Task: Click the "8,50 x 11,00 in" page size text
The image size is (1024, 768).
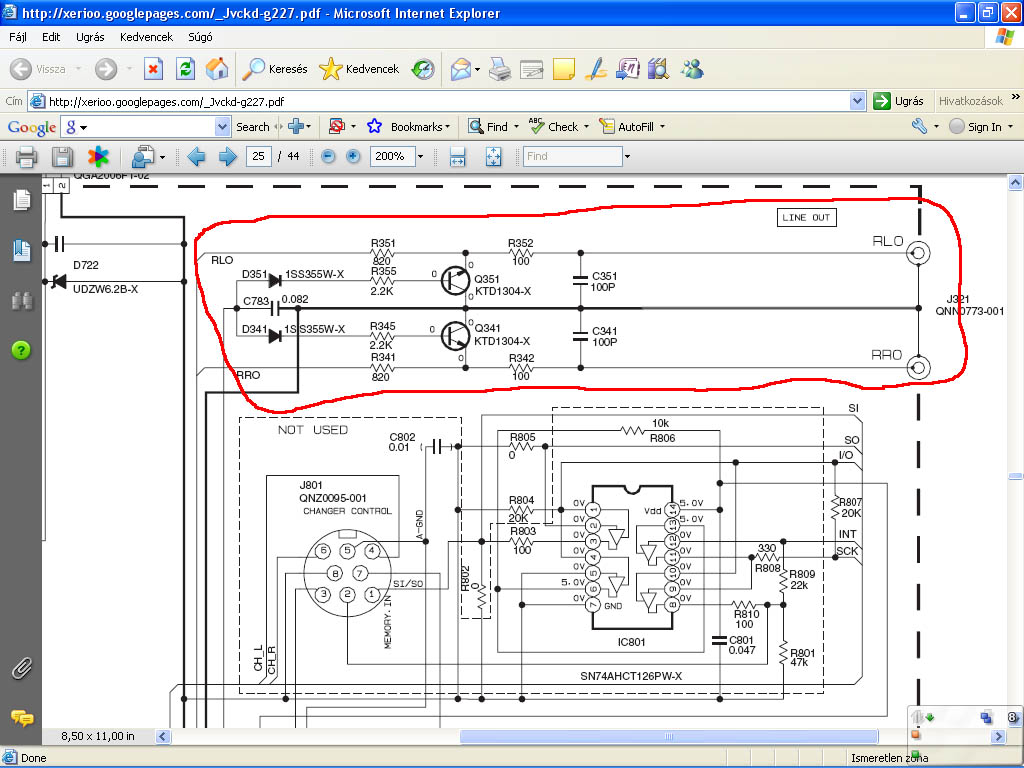Action: pyautogui.click(x=97, y=737)
